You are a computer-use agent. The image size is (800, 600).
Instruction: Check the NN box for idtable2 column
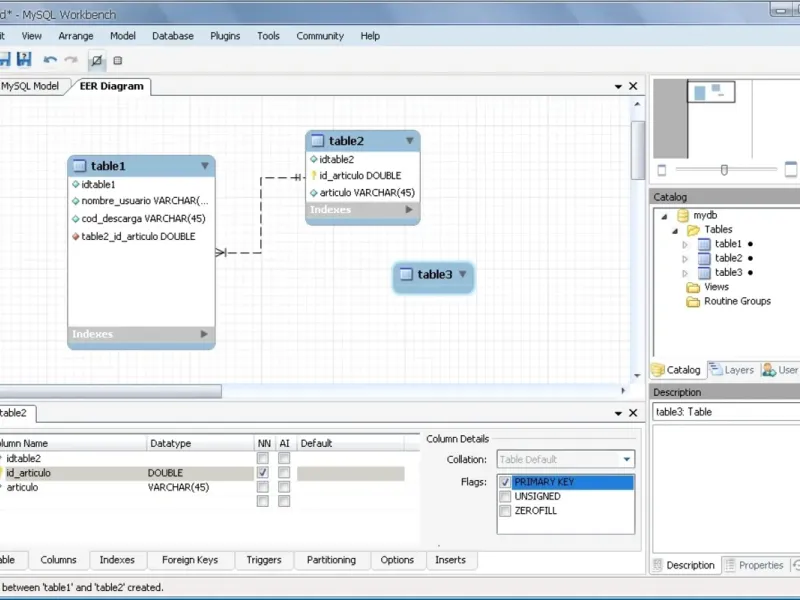click(262, 458)
